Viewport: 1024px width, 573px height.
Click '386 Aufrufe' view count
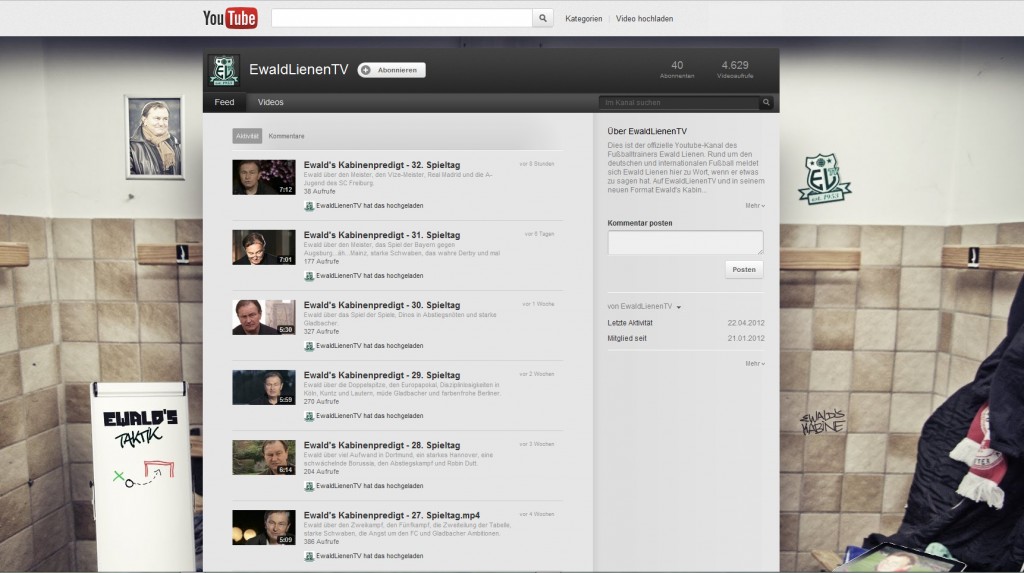321,542
